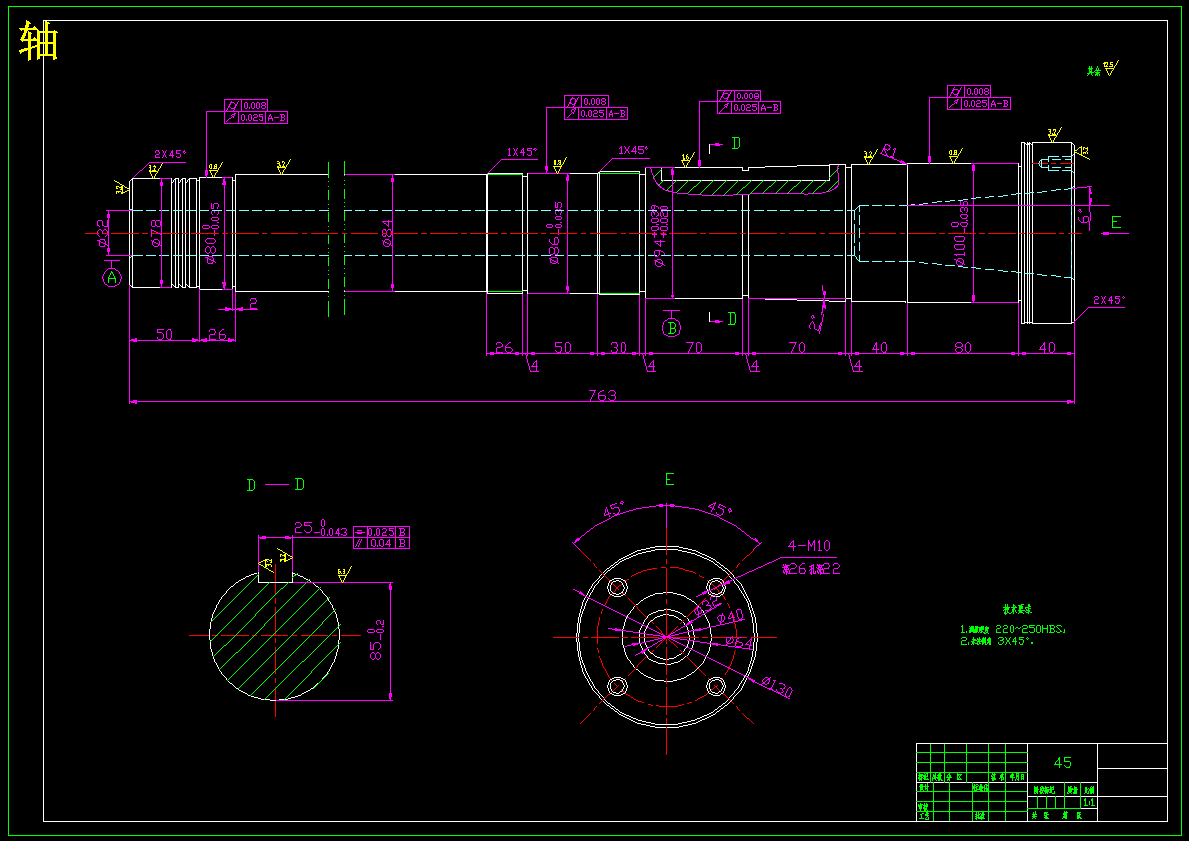The width and height of the screenshot is (1189, 841).
Task: Click the datum A circle marker
Action: tap(112, 278)
